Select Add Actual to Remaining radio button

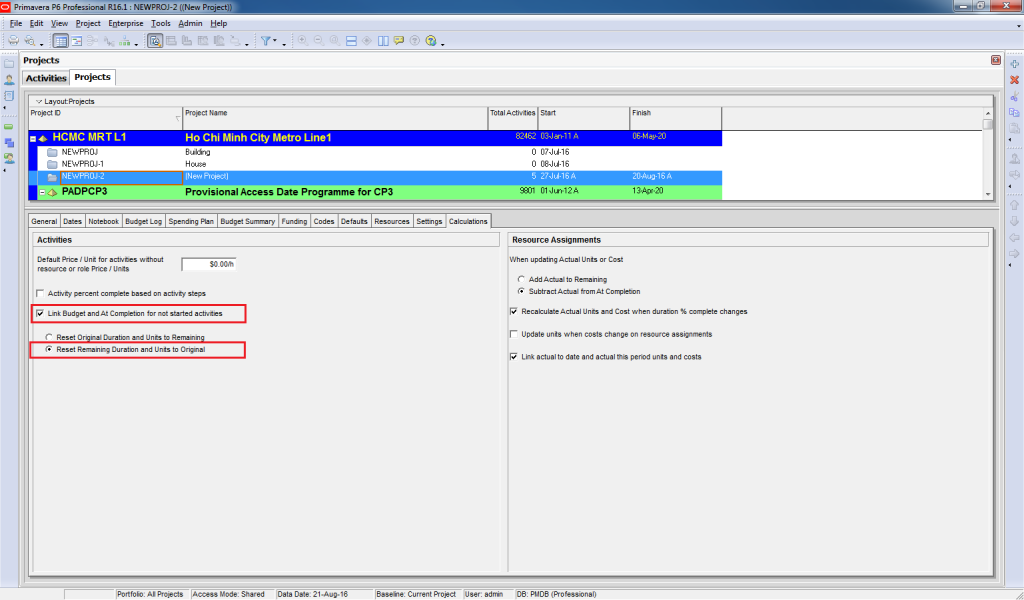pyautogui.click(x=521, y=279)
